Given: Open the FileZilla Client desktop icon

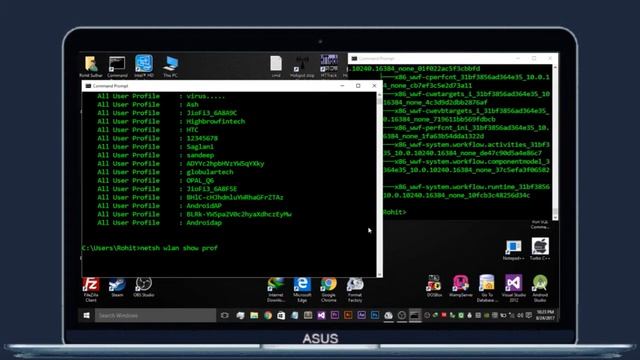Looking at the screenshot, I should (91, 289).
